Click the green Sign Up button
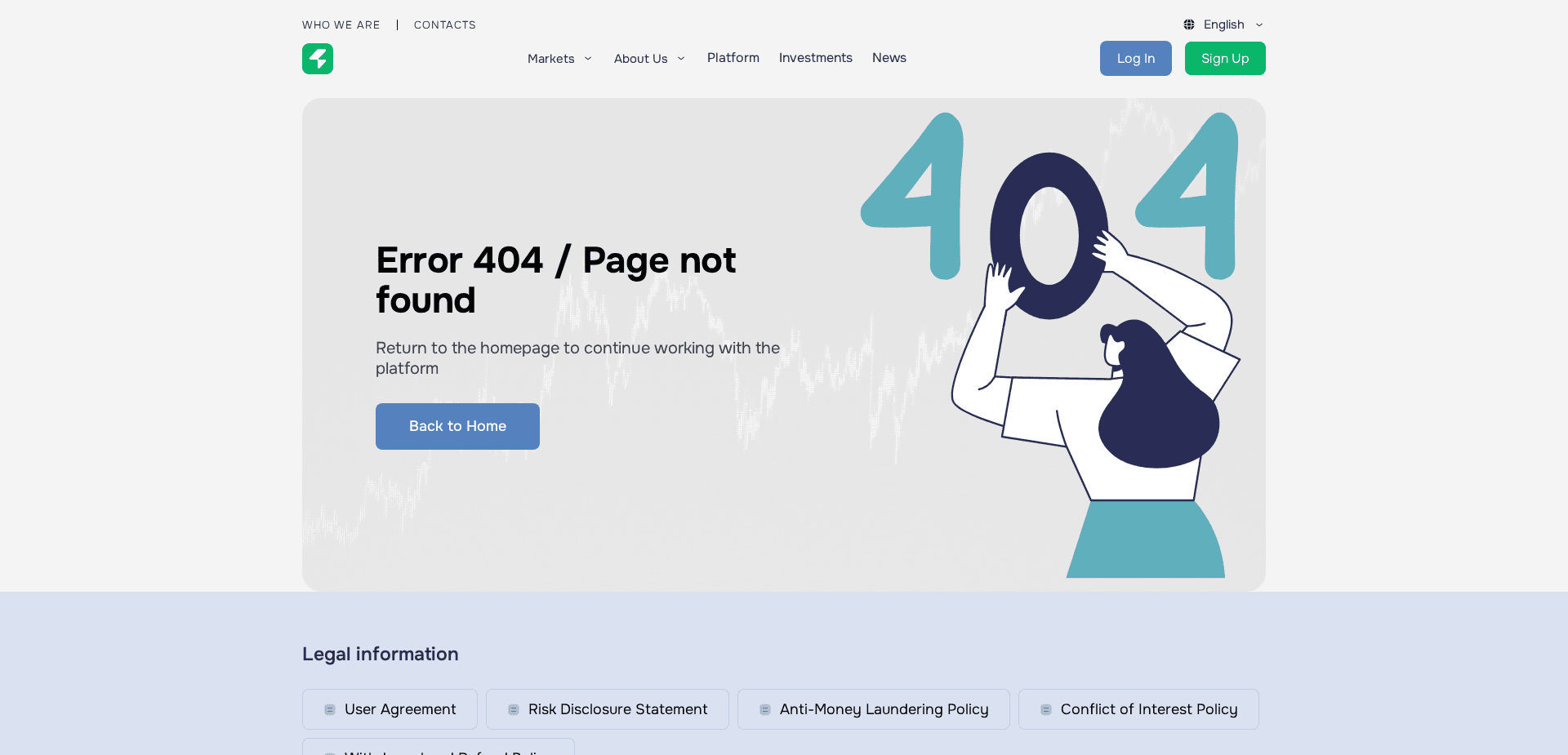This screenshot has width=1568, height=755. pos(1225,58)
